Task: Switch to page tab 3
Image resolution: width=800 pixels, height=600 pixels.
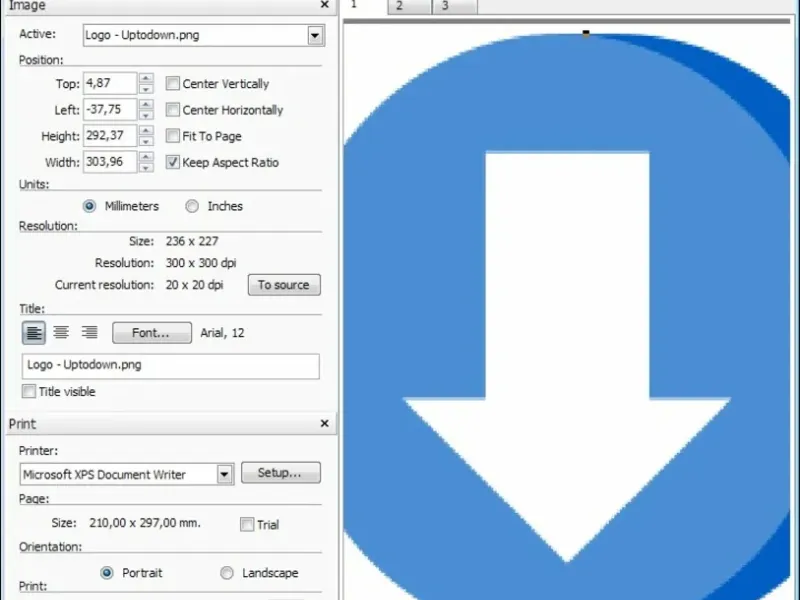Action: coord(455,6)
